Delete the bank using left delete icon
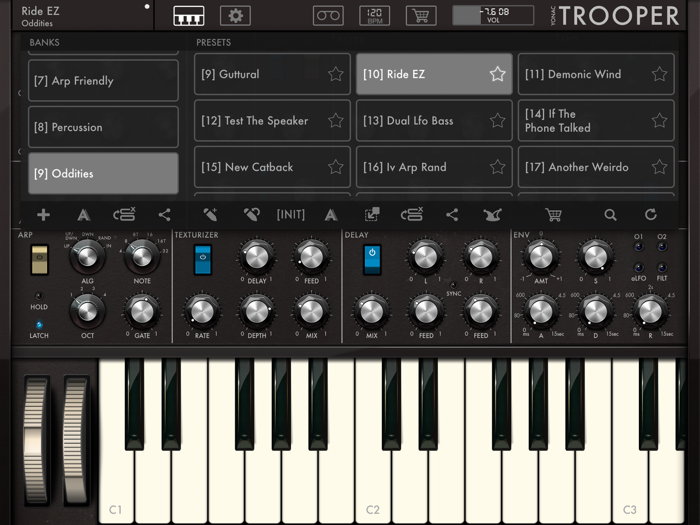This screenshot has width=700, height=525. point(124,215)
